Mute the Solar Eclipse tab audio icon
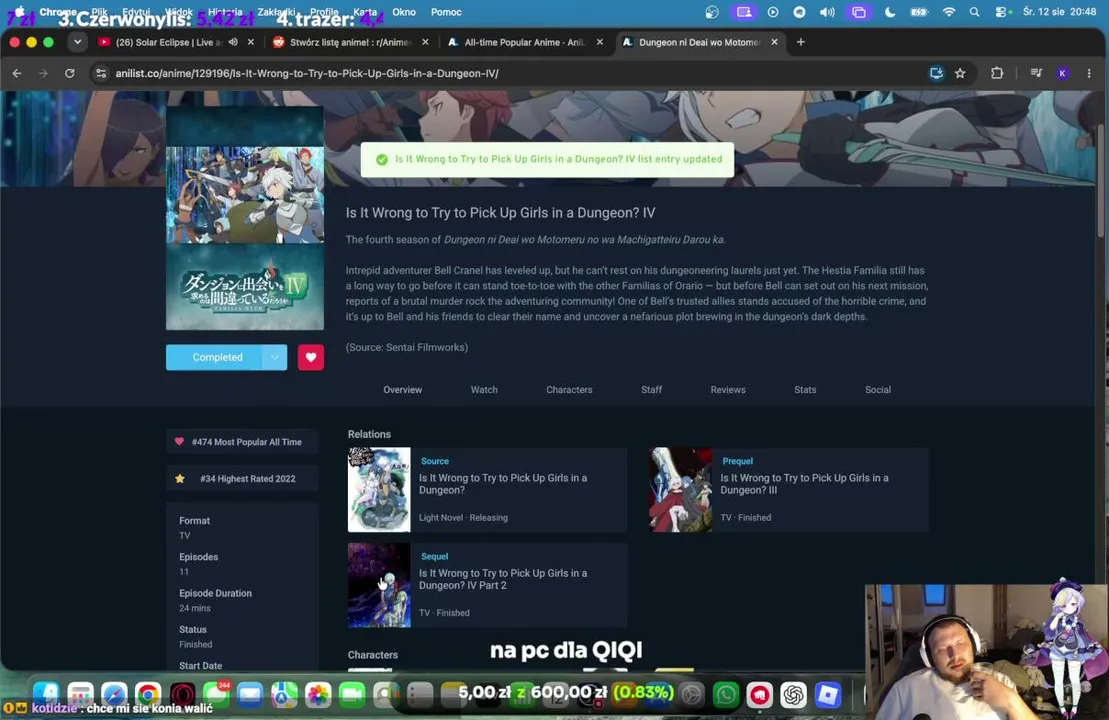This screenshot has width=1109, height=720. (x=233, y=42)
